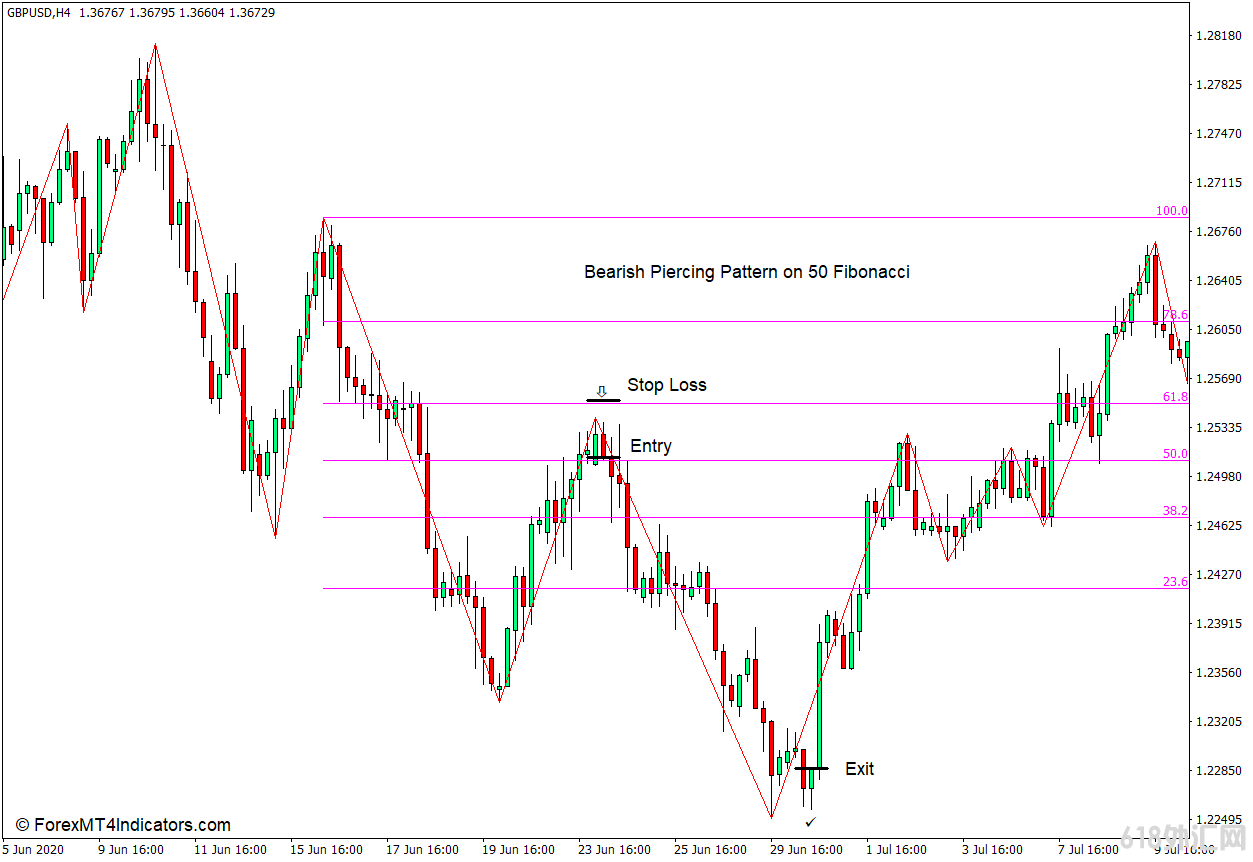
Task: Click the 23 Jun 16:00 date label
Action: pyautogui.click(x=616, y=850)
